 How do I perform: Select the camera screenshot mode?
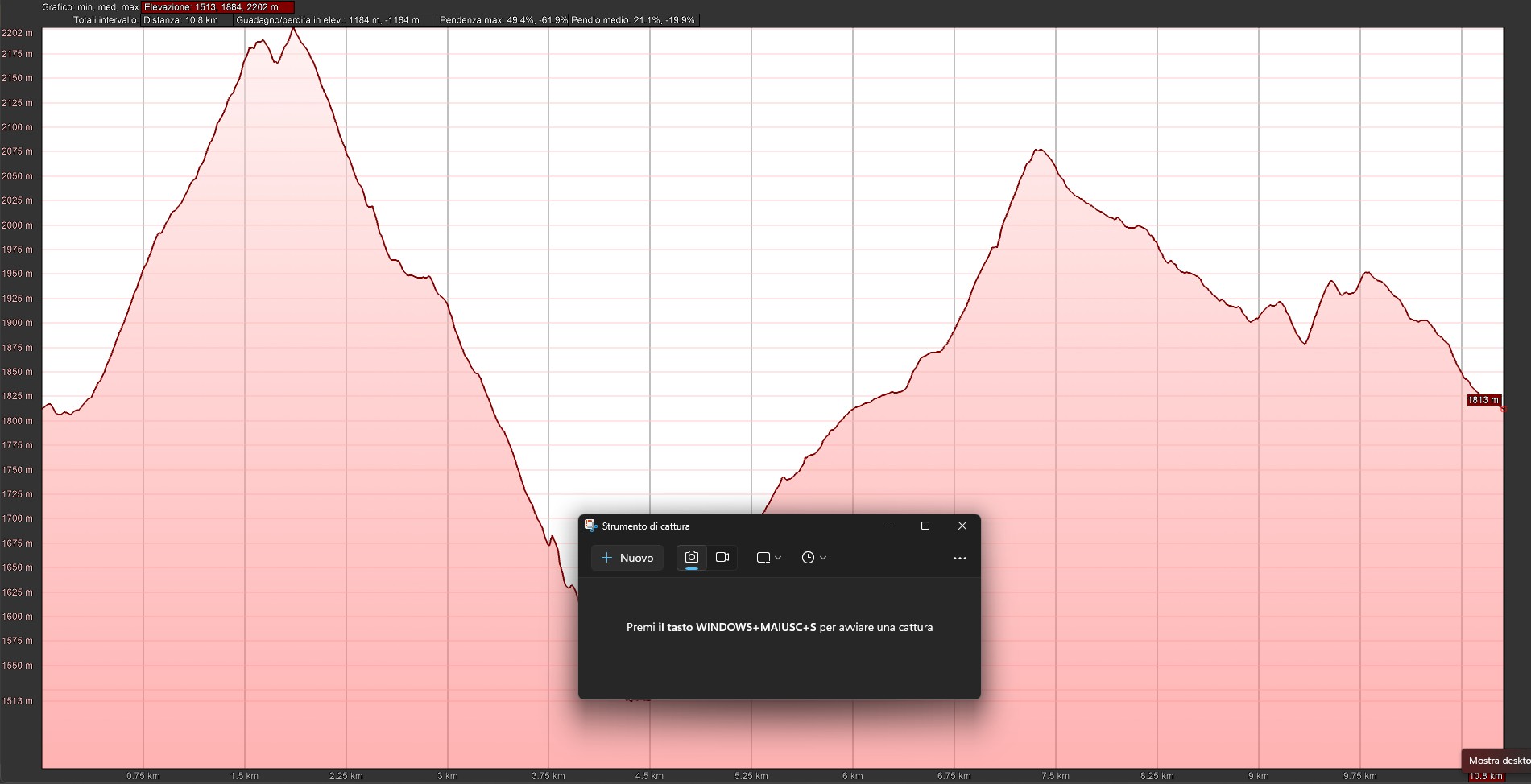pos(691,557)
